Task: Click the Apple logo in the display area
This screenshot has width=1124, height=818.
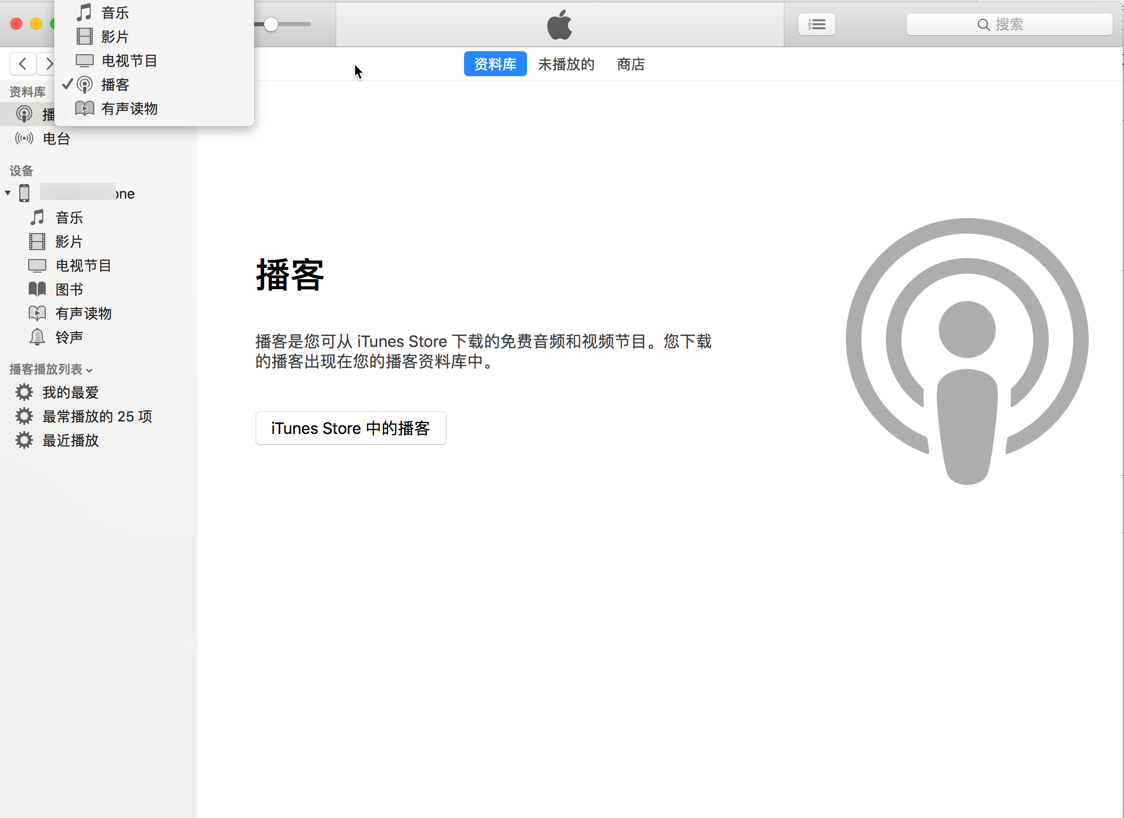Action: [560, 24]
